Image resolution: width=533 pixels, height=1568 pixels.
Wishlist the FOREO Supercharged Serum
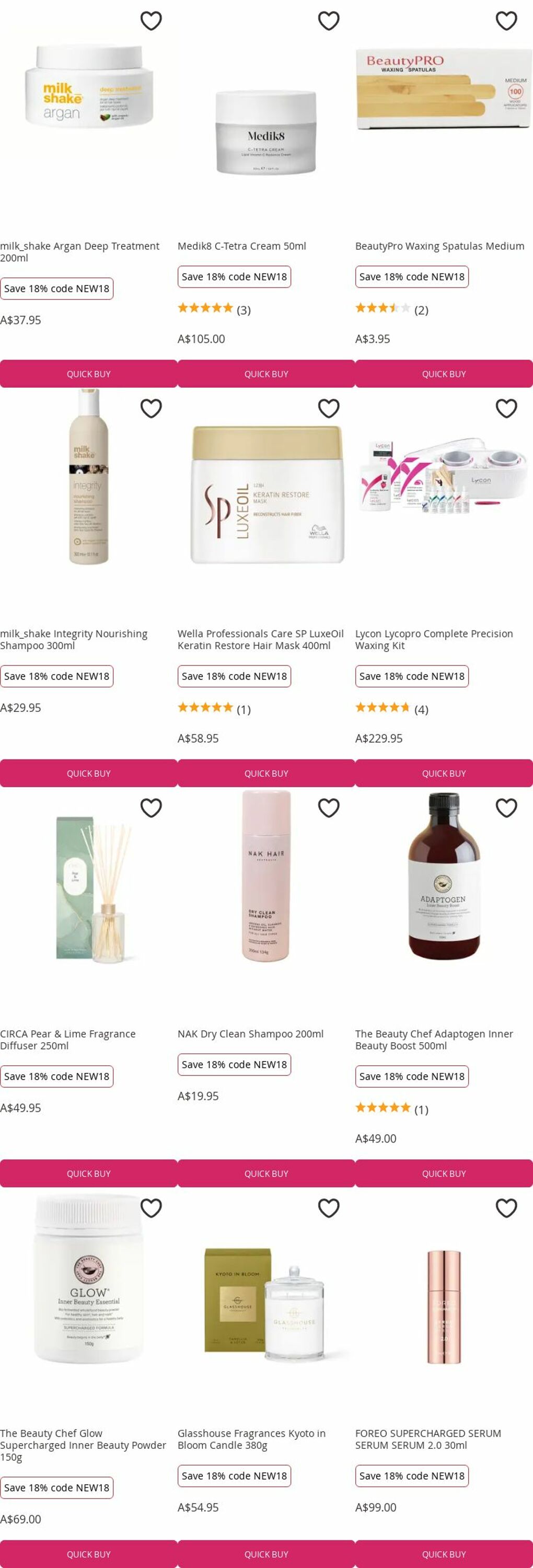[x=506, y=1208]
